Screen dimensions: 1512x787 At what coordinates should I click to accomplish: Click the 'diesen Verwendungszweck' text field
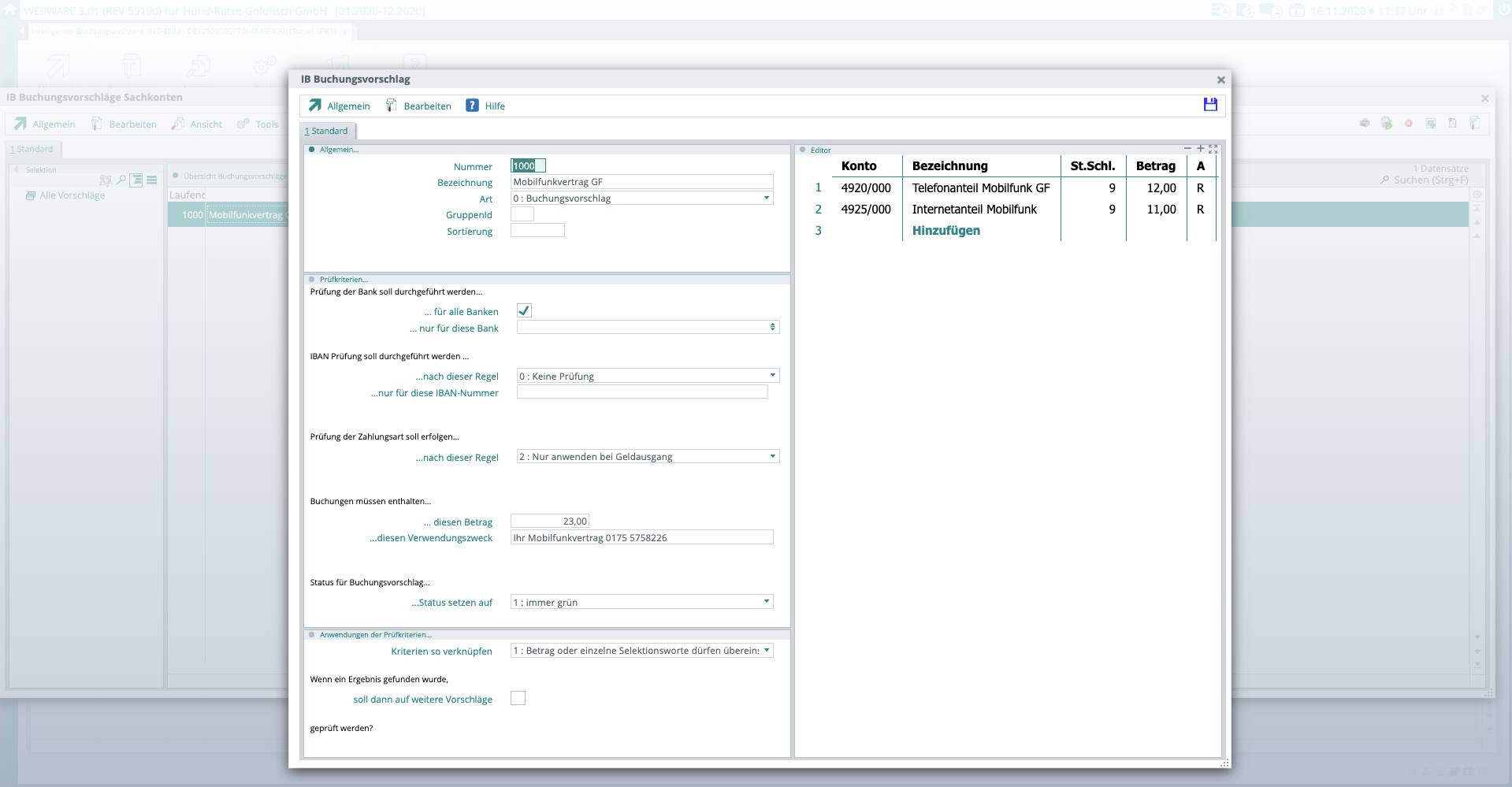pos(641,538)
